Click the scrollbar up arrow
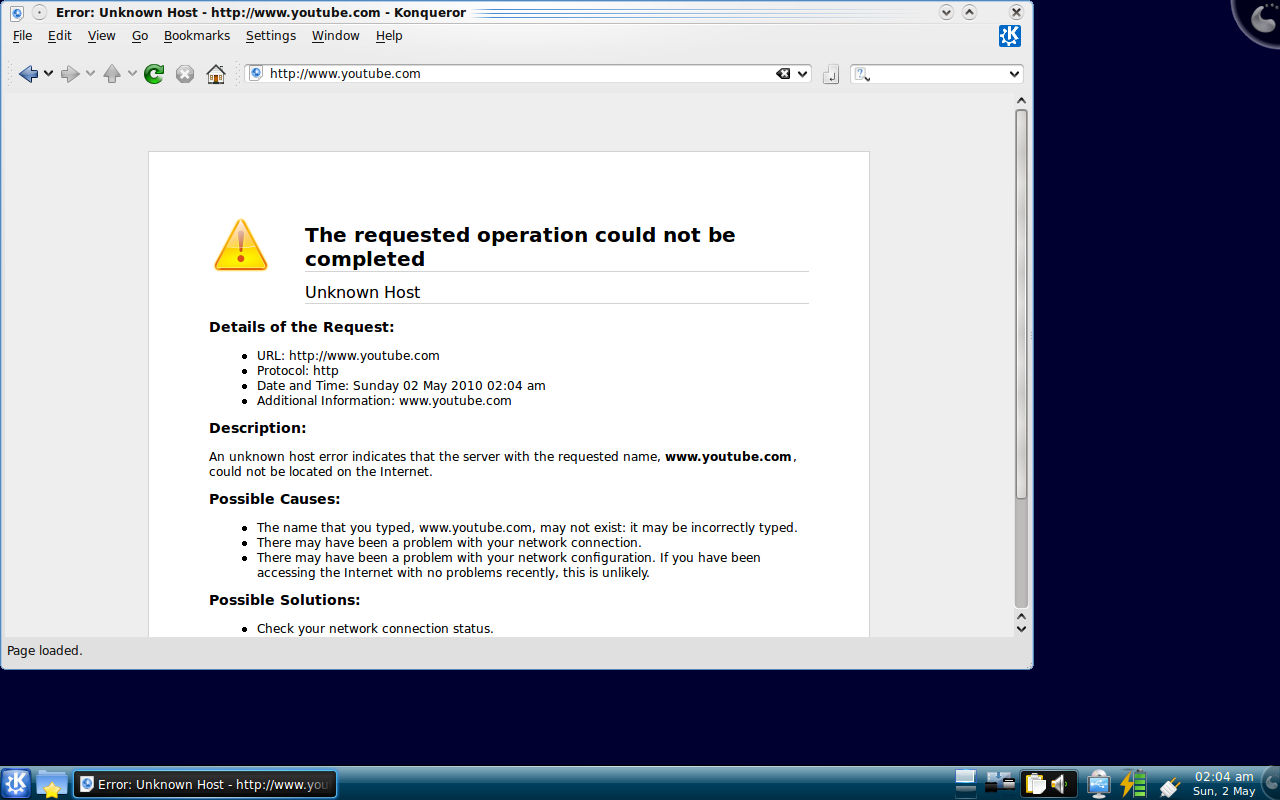The image size is (1280, 800). (1021, 100)
